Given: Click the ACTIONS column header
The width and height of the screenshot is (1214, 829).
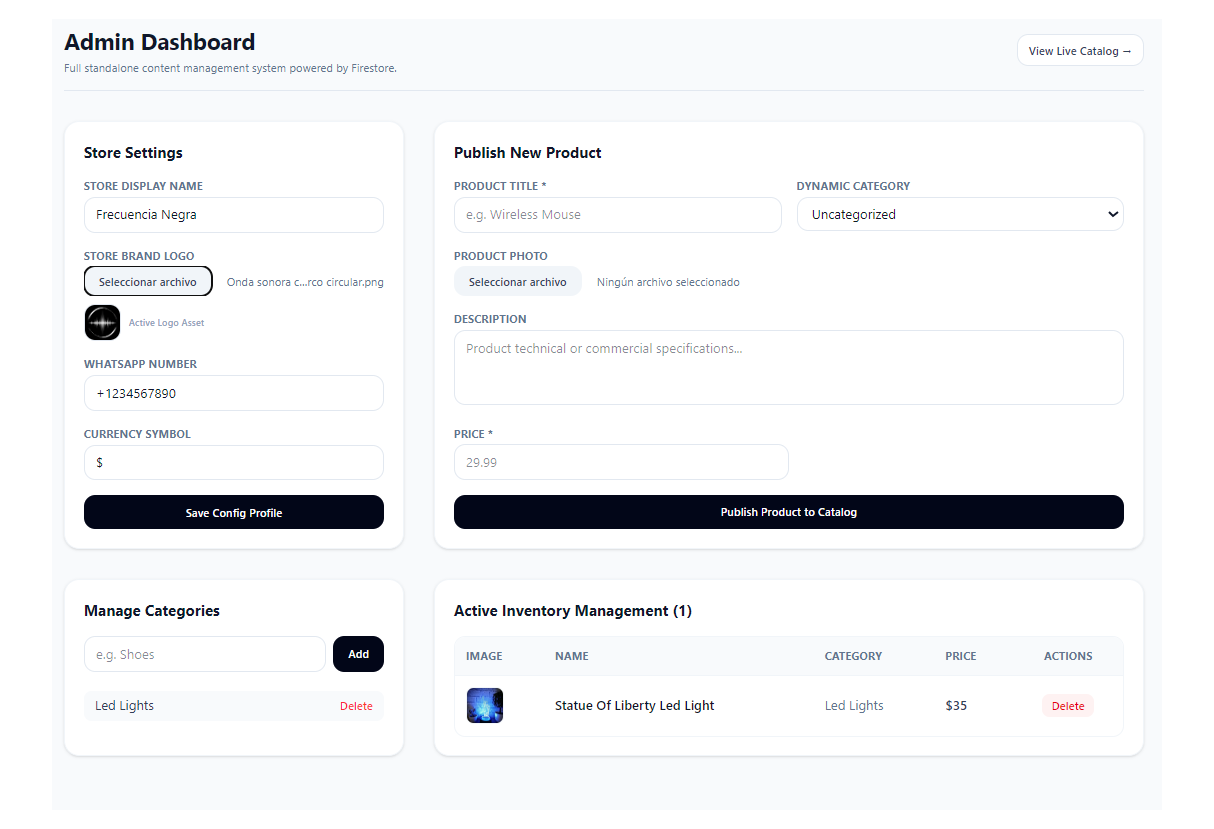Looking at the screenshot, I should point(1068,656).
